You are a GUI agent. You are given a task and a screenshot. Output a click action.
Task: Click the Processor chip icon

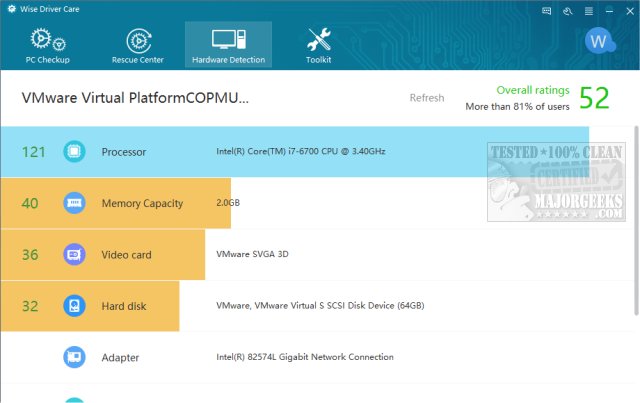[74, 151]
